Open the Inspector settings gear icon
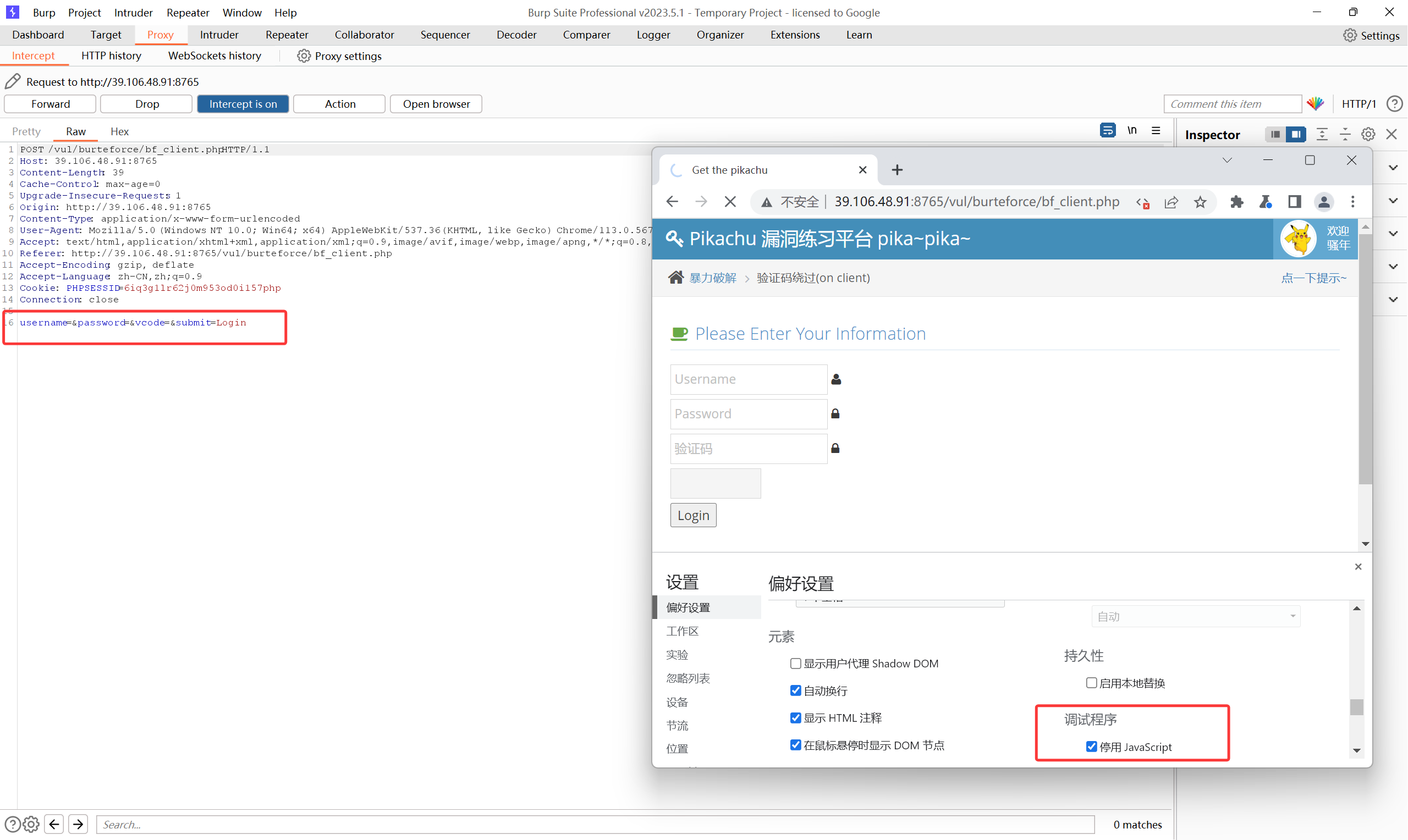This screenshot has height=840, width=1408. point(1368,134)
